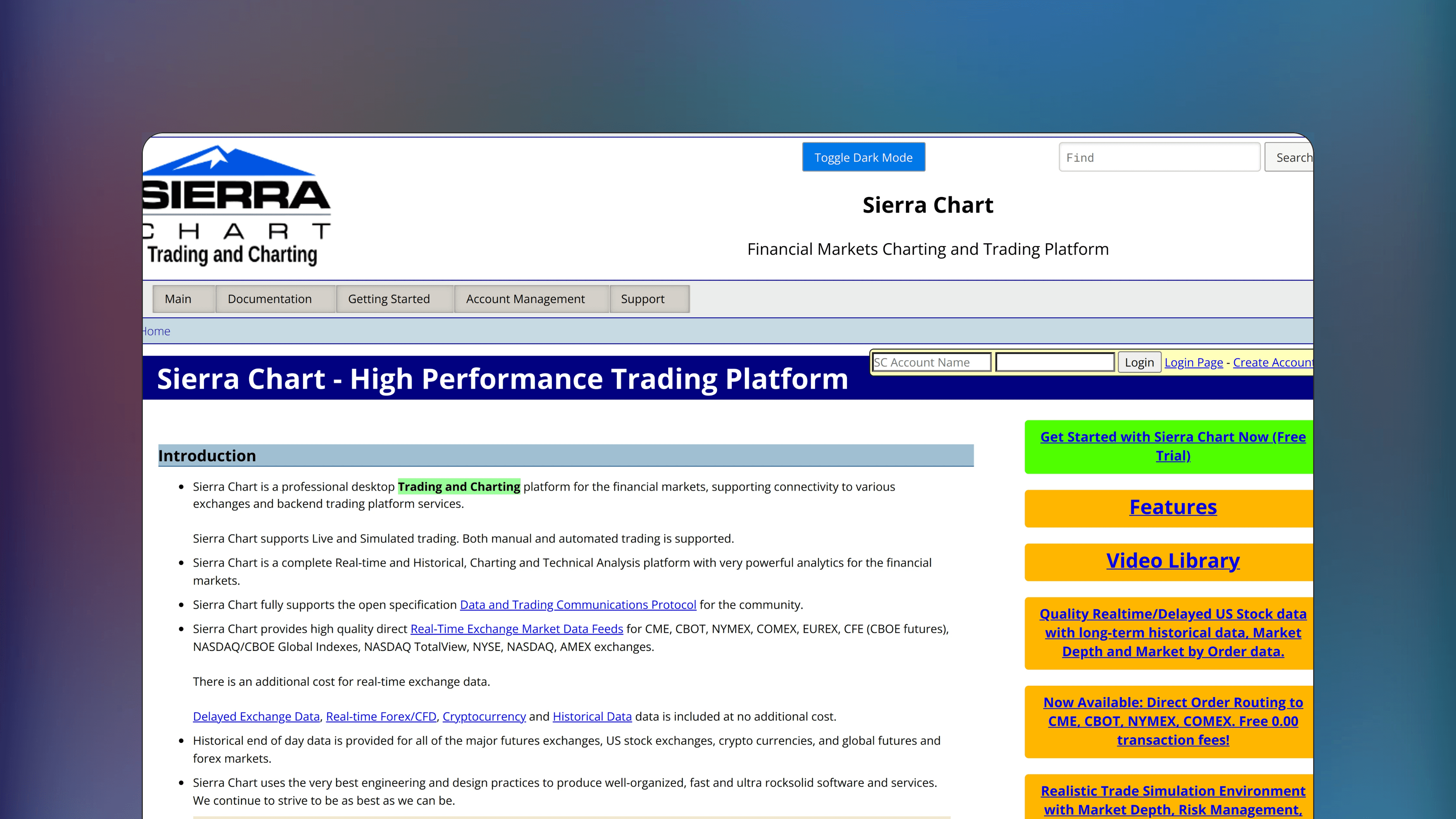
Task: Open the Data and Trading Communications Protocol link
Action: 578,604
